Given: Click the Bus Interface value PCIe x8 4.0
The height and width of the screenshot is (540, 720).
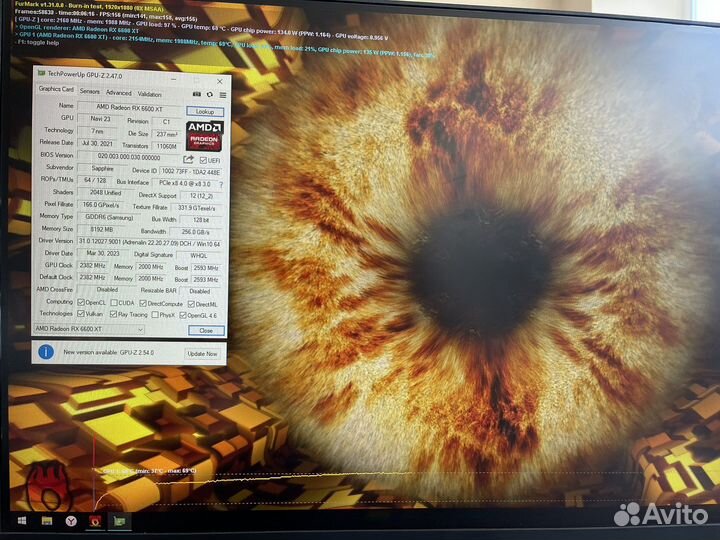Looking at the screenshot, I should (x=185, y=183).
